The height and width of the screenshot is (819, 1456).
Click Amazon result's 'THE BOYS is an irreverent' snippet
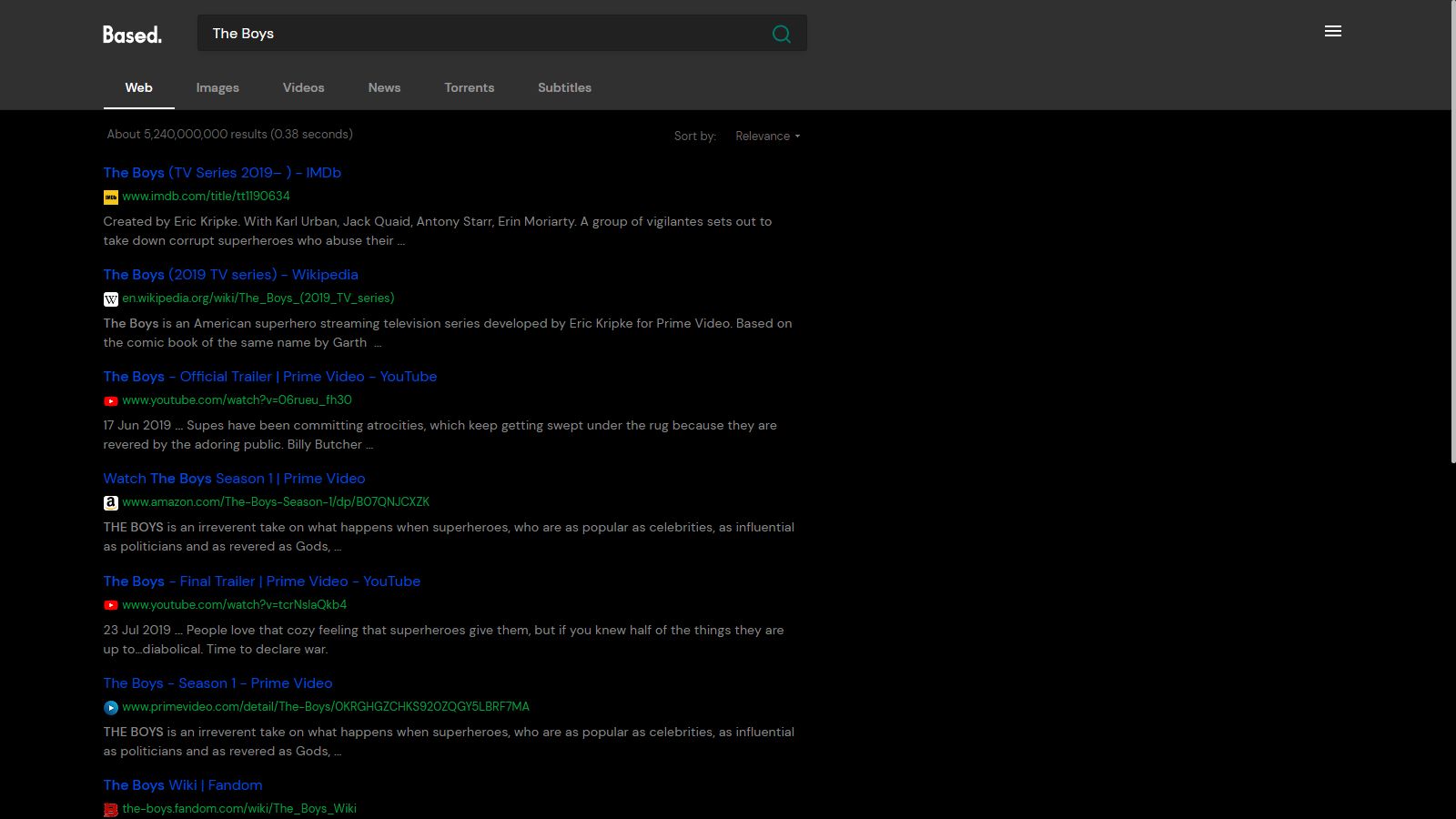pos(449,537)
